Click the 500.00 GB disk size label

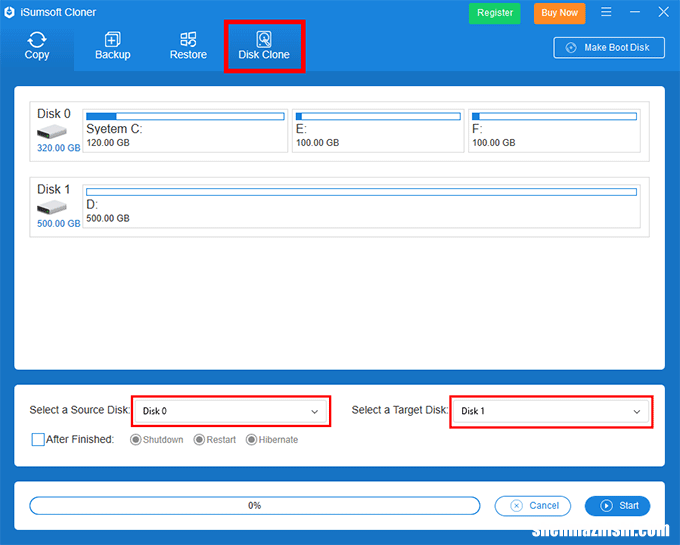[59, 223]
